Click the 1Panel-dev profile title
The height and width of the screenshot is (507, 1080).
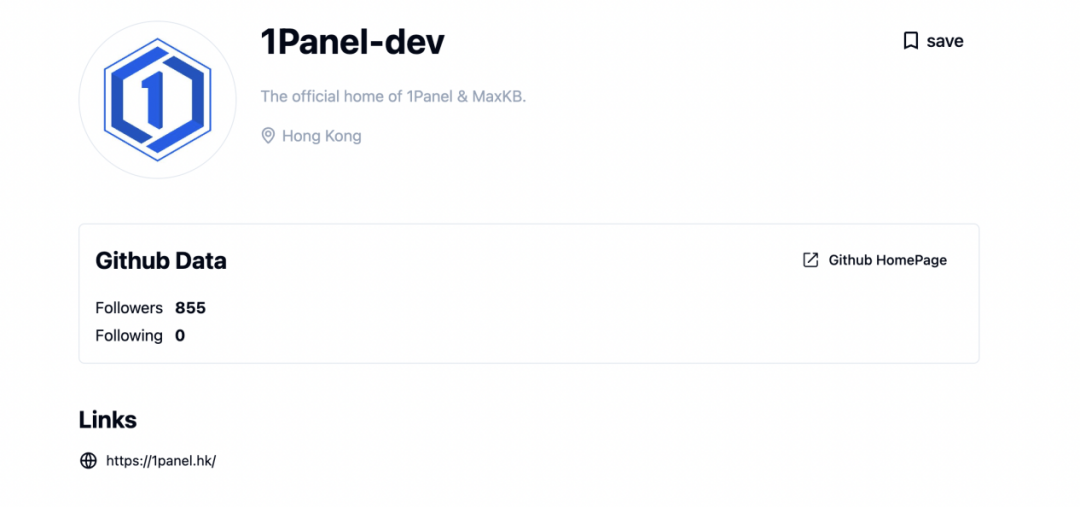pos(352,42)
